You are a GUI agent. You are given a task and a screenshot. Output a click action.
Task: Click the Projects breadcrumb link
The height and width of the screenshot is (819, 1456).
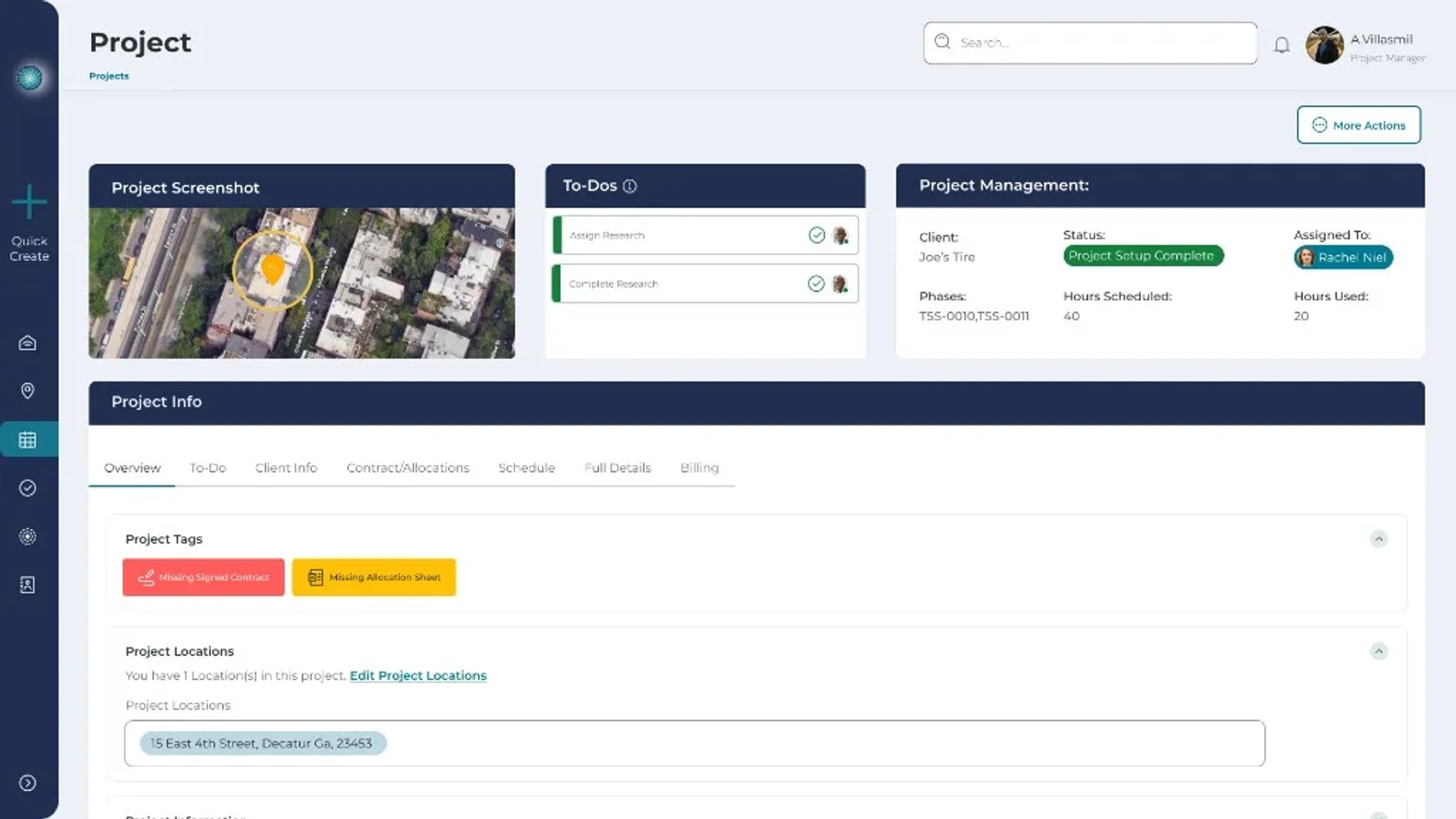(109, 76)
